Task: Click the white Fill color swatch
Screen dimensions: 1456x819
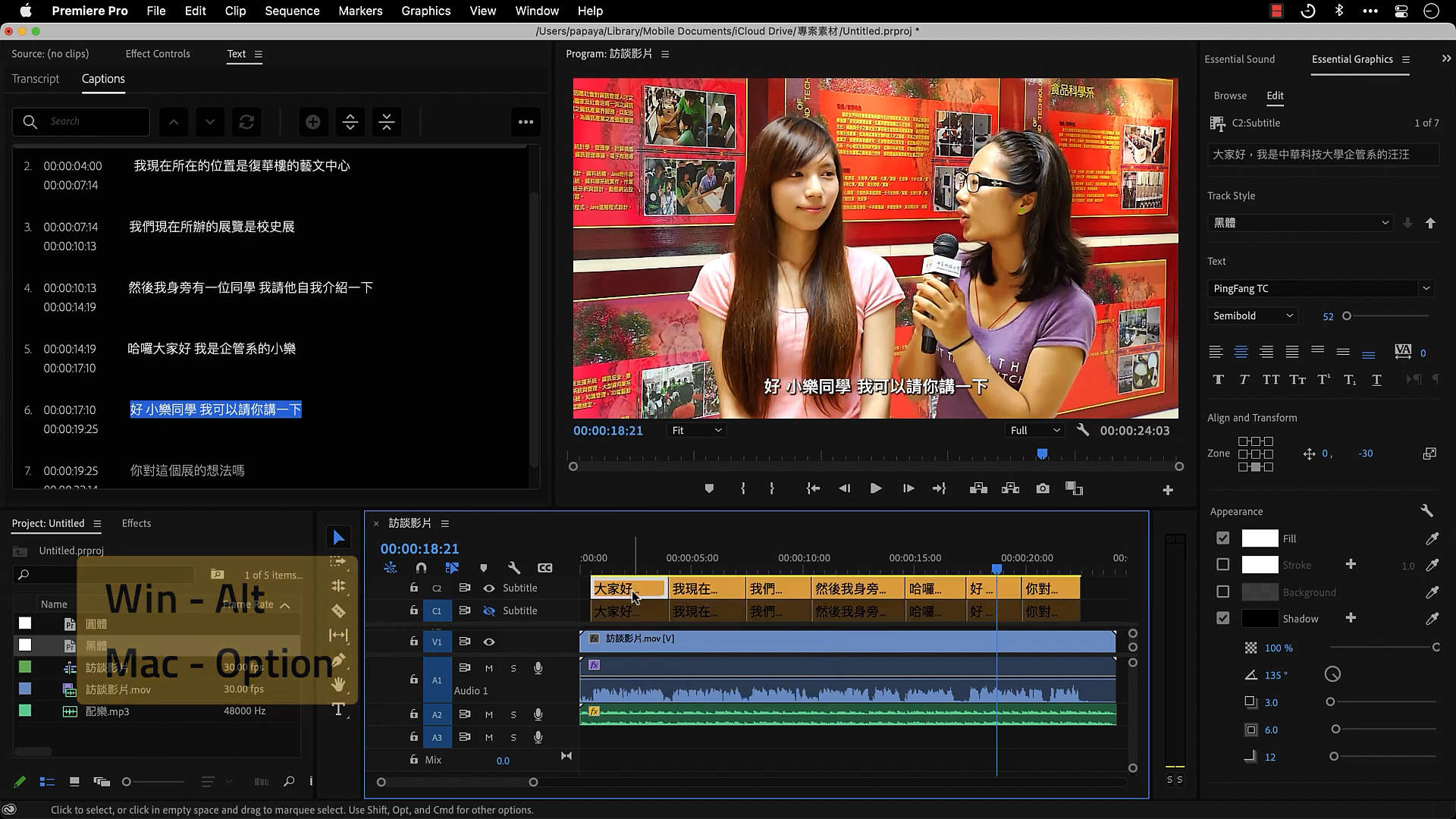Action: pyautogui.click(x=1259, y=538)
